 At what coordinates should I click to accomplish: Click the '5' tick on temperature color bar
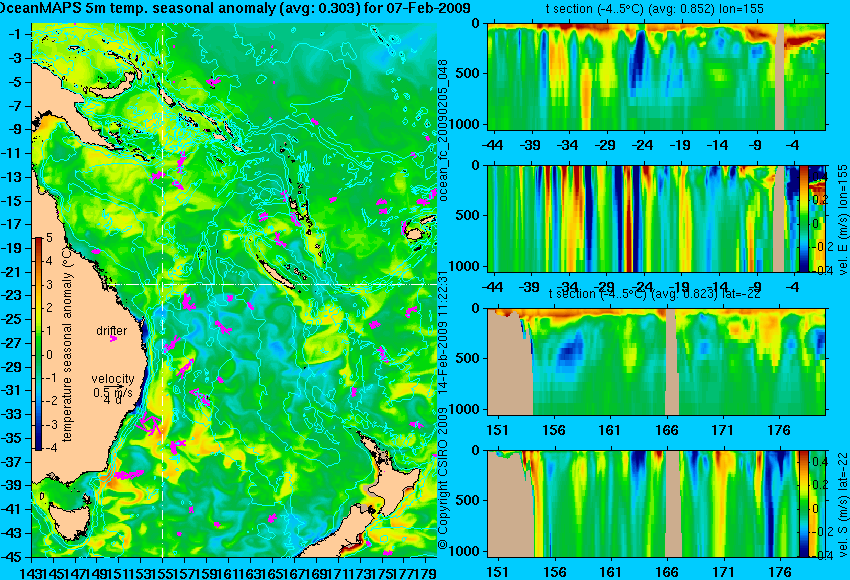[49, 238]
